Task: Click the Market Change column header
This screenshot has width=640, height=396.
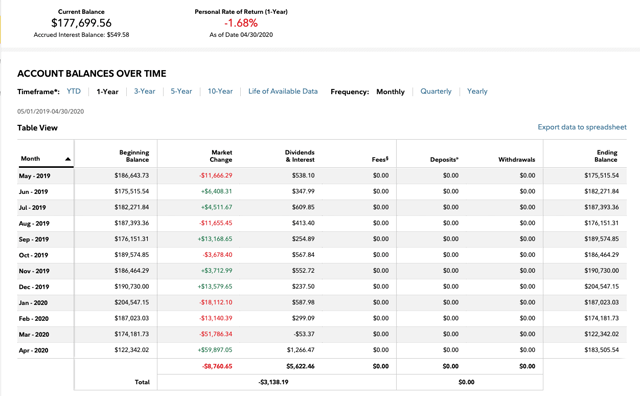Action: (221, 156)
